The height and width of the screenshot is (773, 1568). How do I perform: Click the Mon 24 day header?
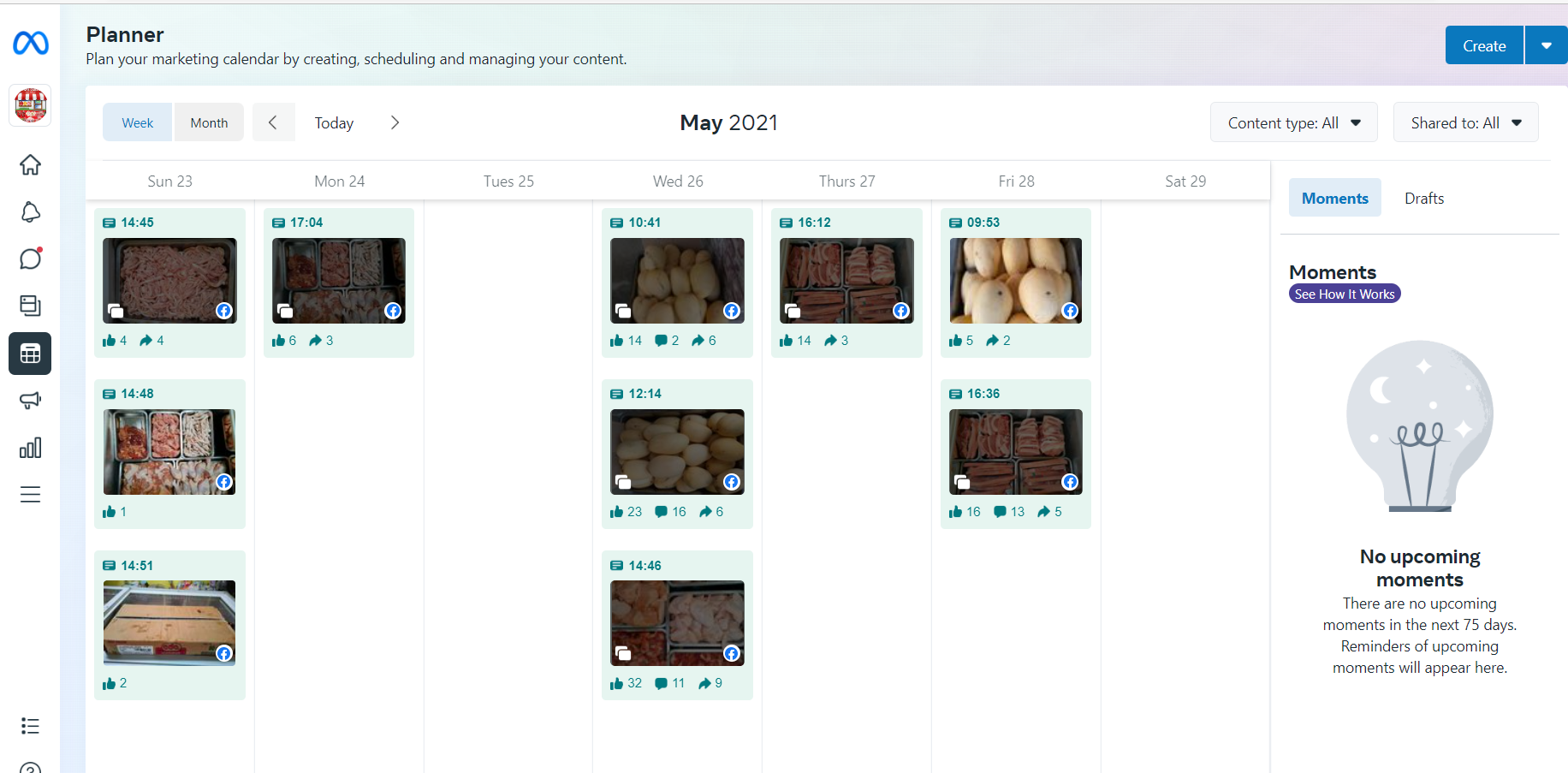coord(339,181)
